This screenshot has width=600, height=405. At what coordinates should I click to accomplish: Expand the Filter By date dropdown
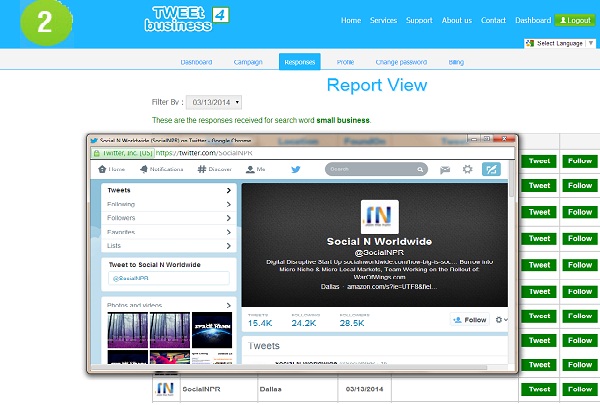click(x=214, y=102)
